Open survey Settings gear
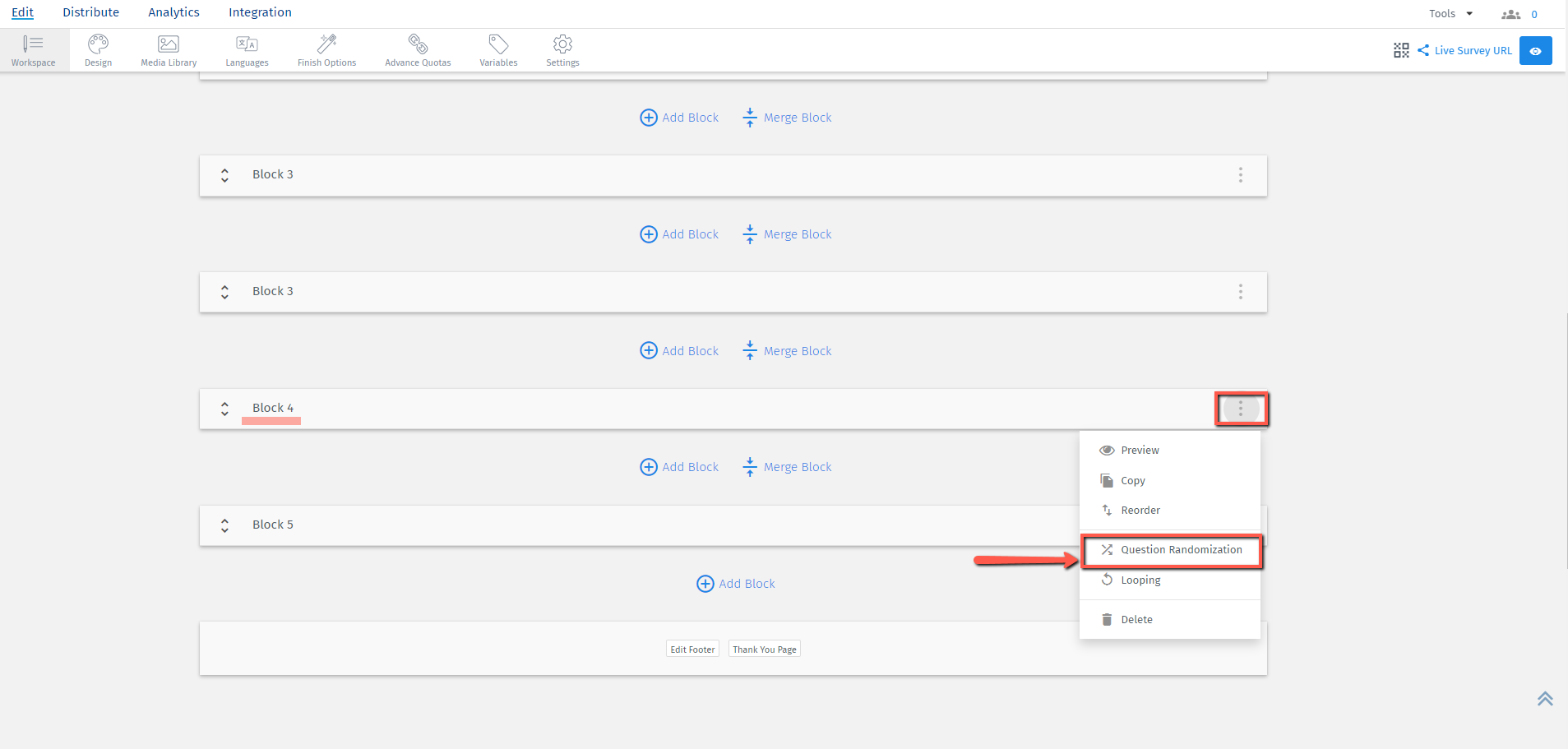 [562, 50]
